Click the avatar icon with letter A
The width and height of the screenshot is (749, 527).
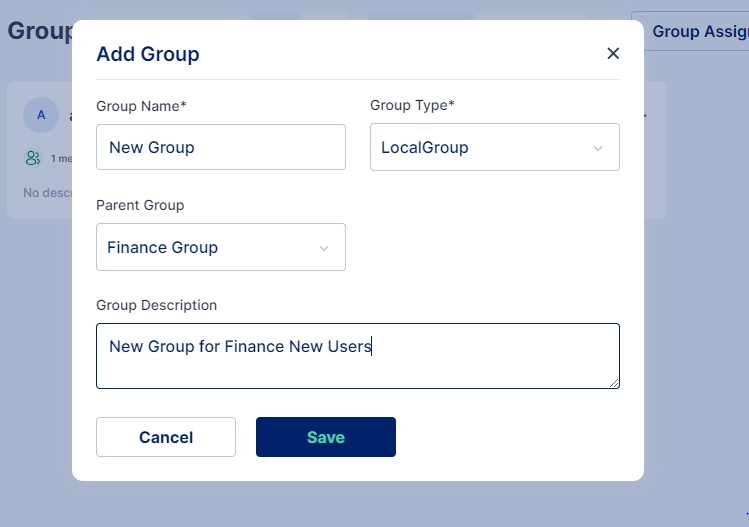tap(41, 115)
